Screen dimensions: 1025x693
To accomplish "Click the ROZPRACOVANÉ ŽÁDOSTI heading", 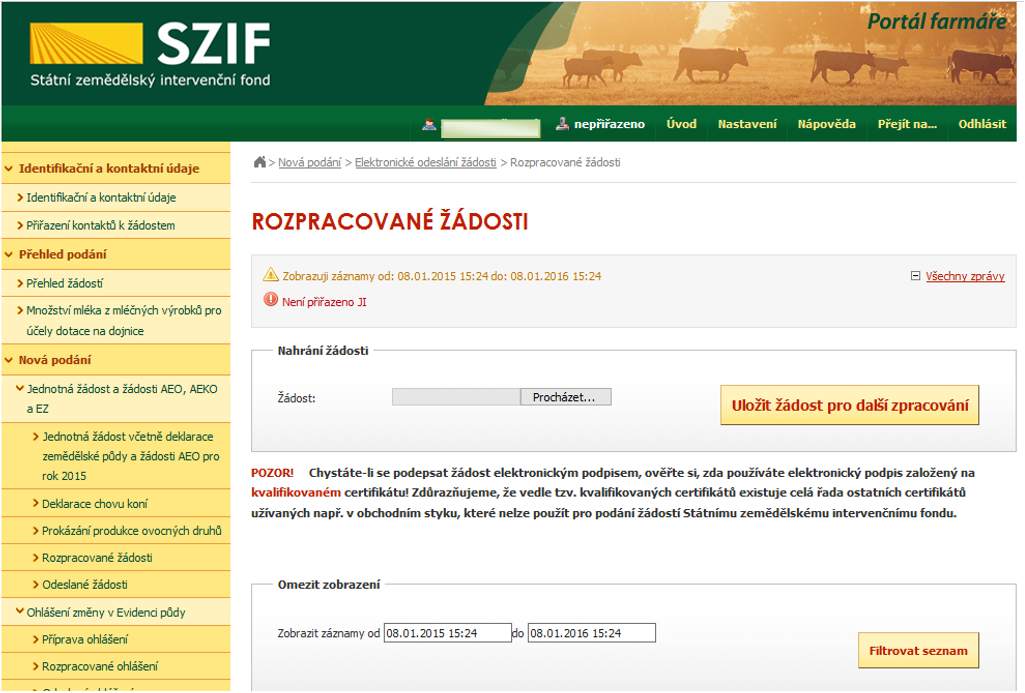I will point(390,222).
